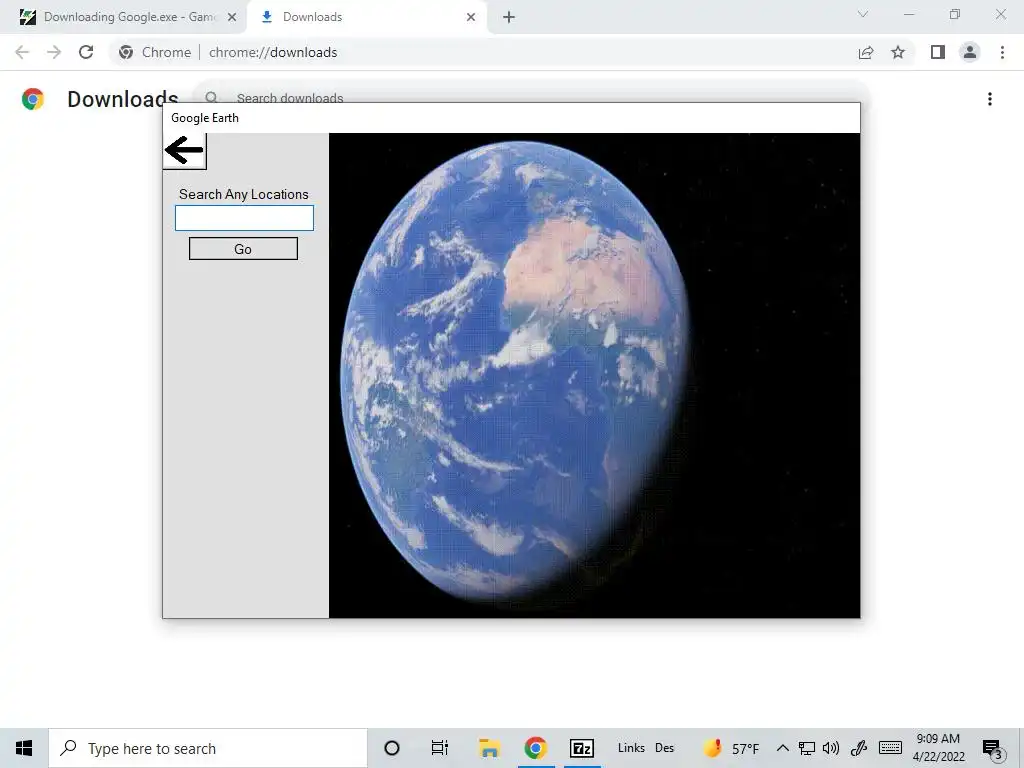
Task: Click the back arrow in Google Earth window
Action: 185,151
